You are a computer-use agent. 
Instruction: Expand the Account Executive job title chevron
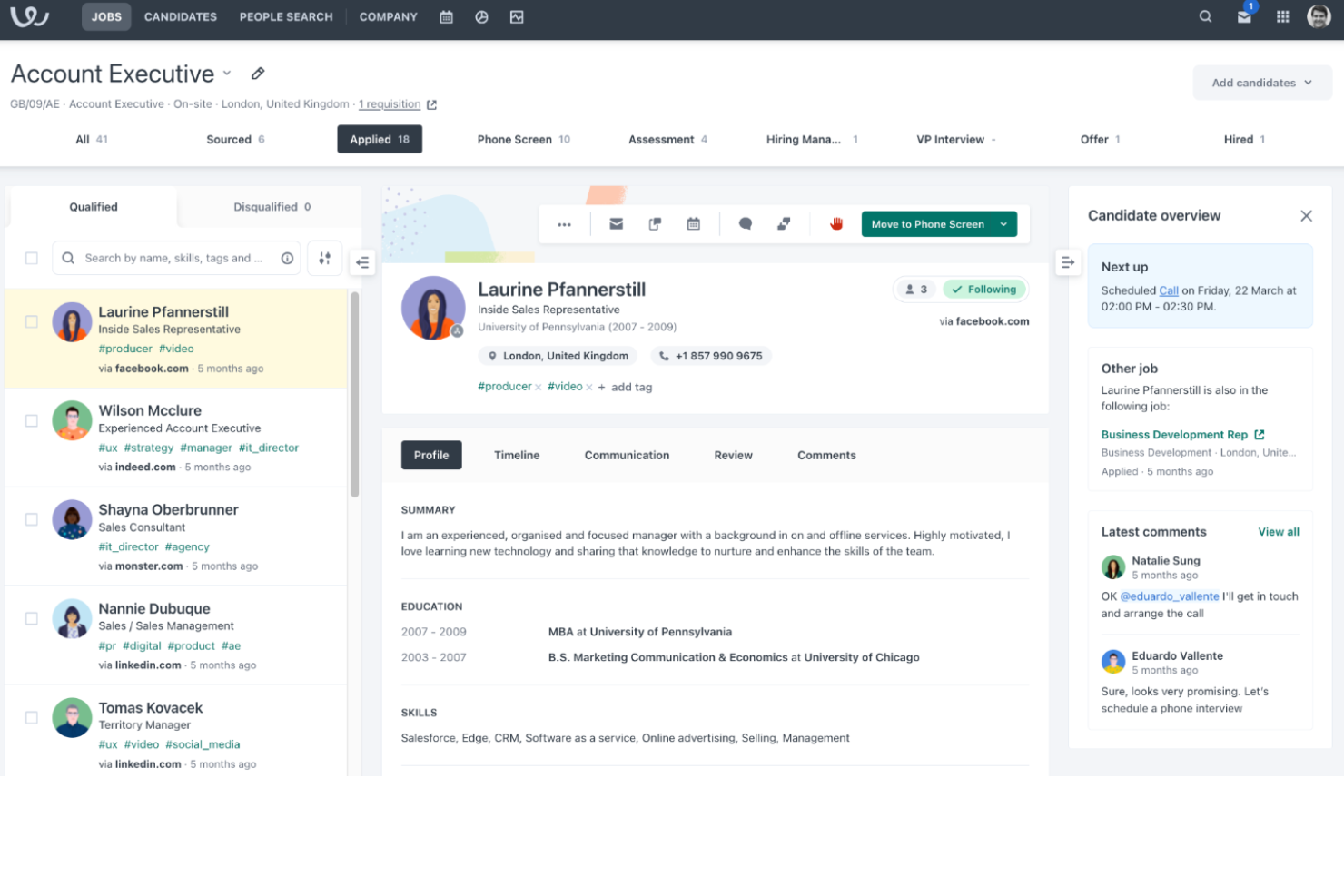pos(226,74)
